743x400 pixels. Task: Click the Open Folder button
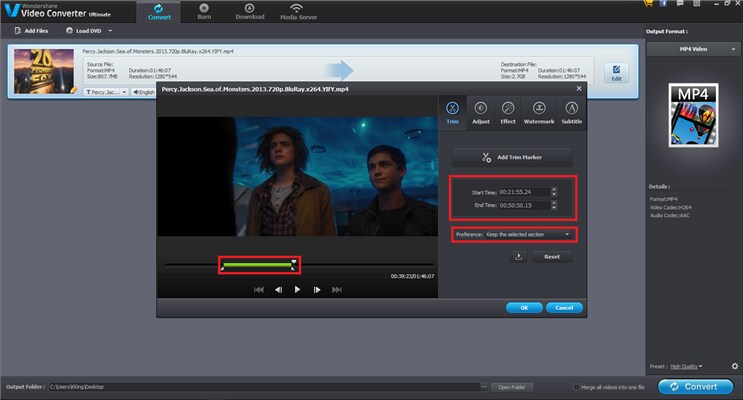pos(512,387)
